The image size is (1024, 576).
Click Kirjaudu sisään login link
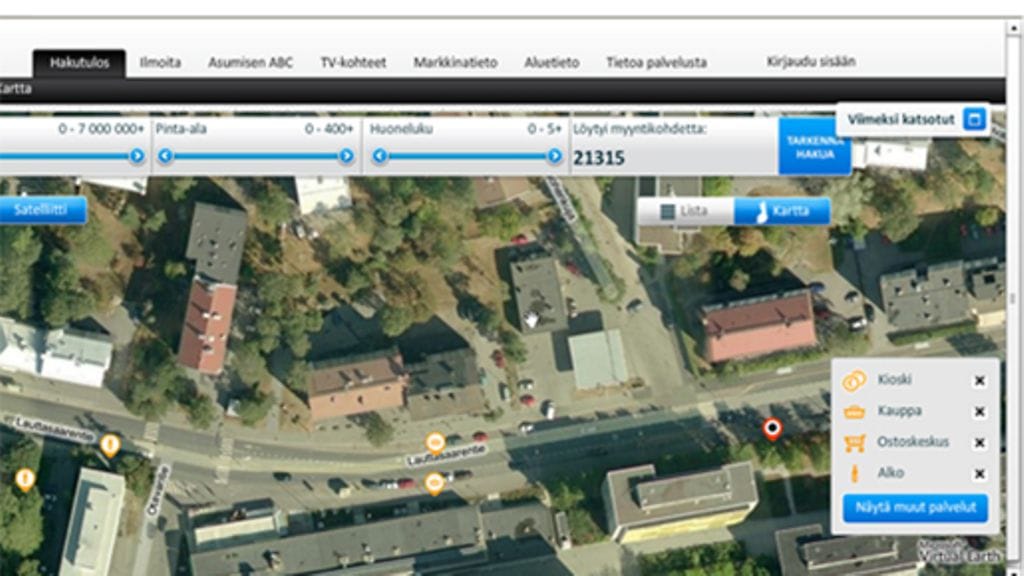pyautogui.click(x=811, y=61)
